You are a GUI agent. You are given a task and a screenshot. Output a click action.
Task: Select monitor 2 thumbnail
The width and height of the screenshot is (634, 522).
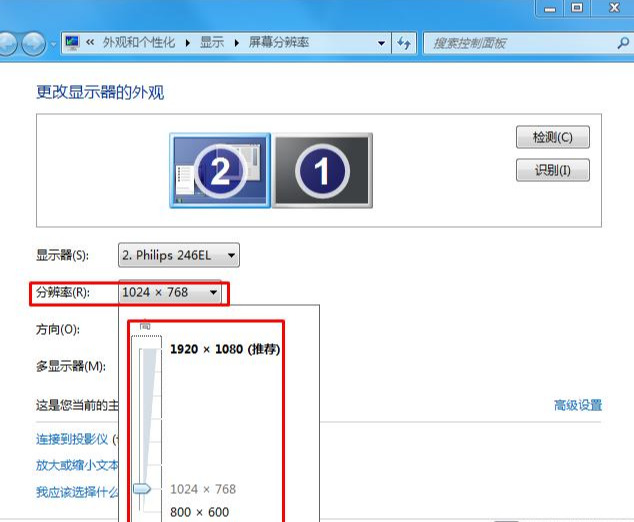pyautogui.click(x=220, y=171)
